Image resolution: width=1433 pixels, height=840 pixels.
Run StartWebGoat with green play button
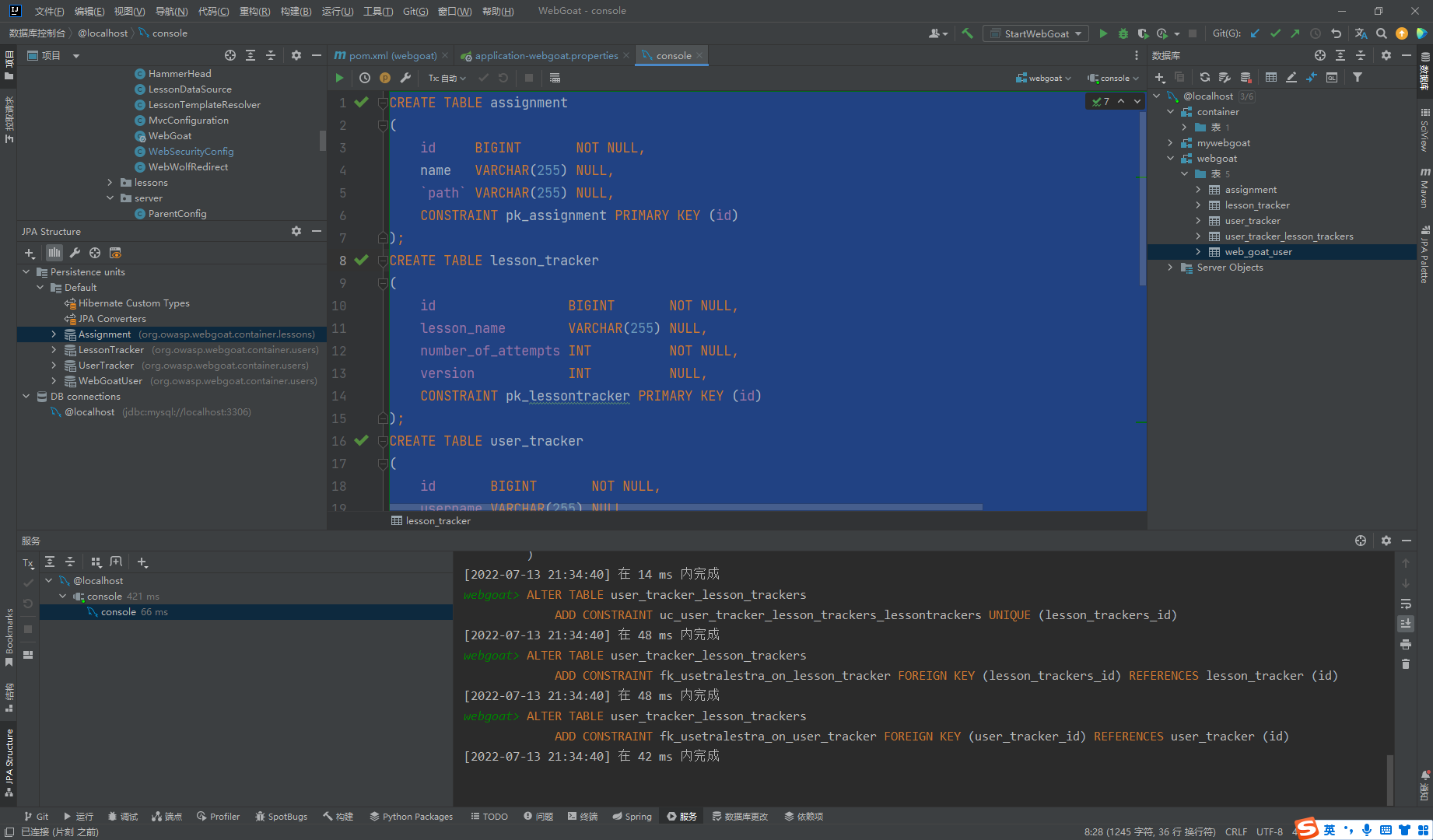1103,33
